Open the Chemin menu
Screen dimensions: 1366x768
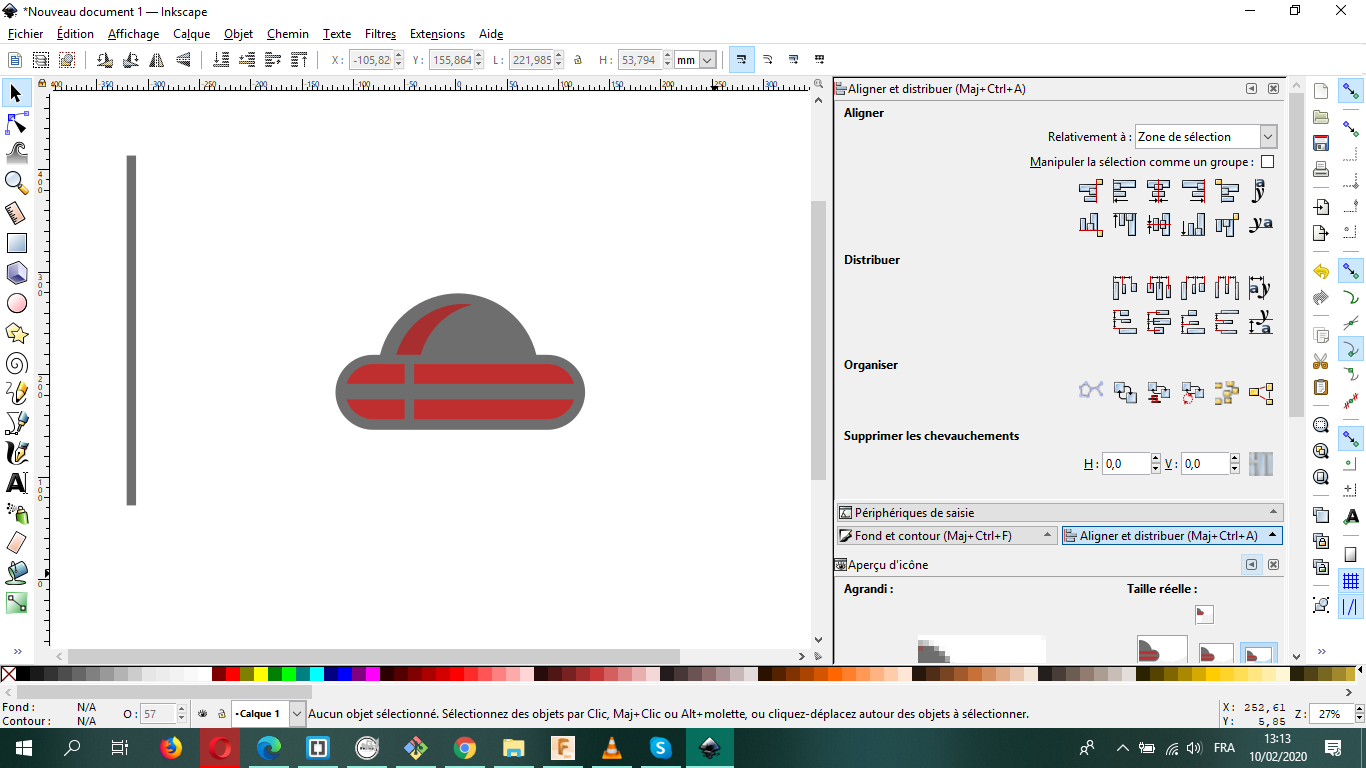click(x=287, y=34)
